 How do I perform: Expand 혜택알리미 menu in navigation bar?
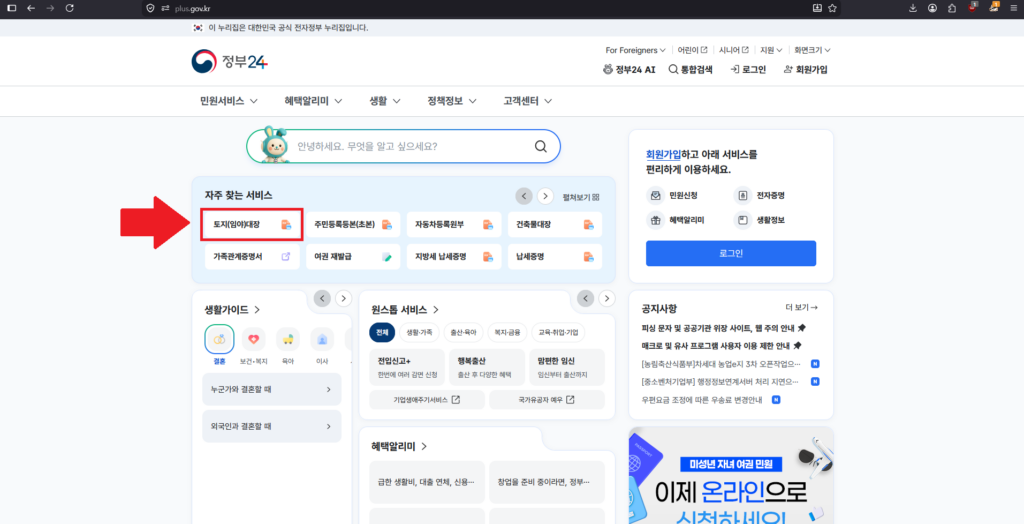click(x=315, y=101)
